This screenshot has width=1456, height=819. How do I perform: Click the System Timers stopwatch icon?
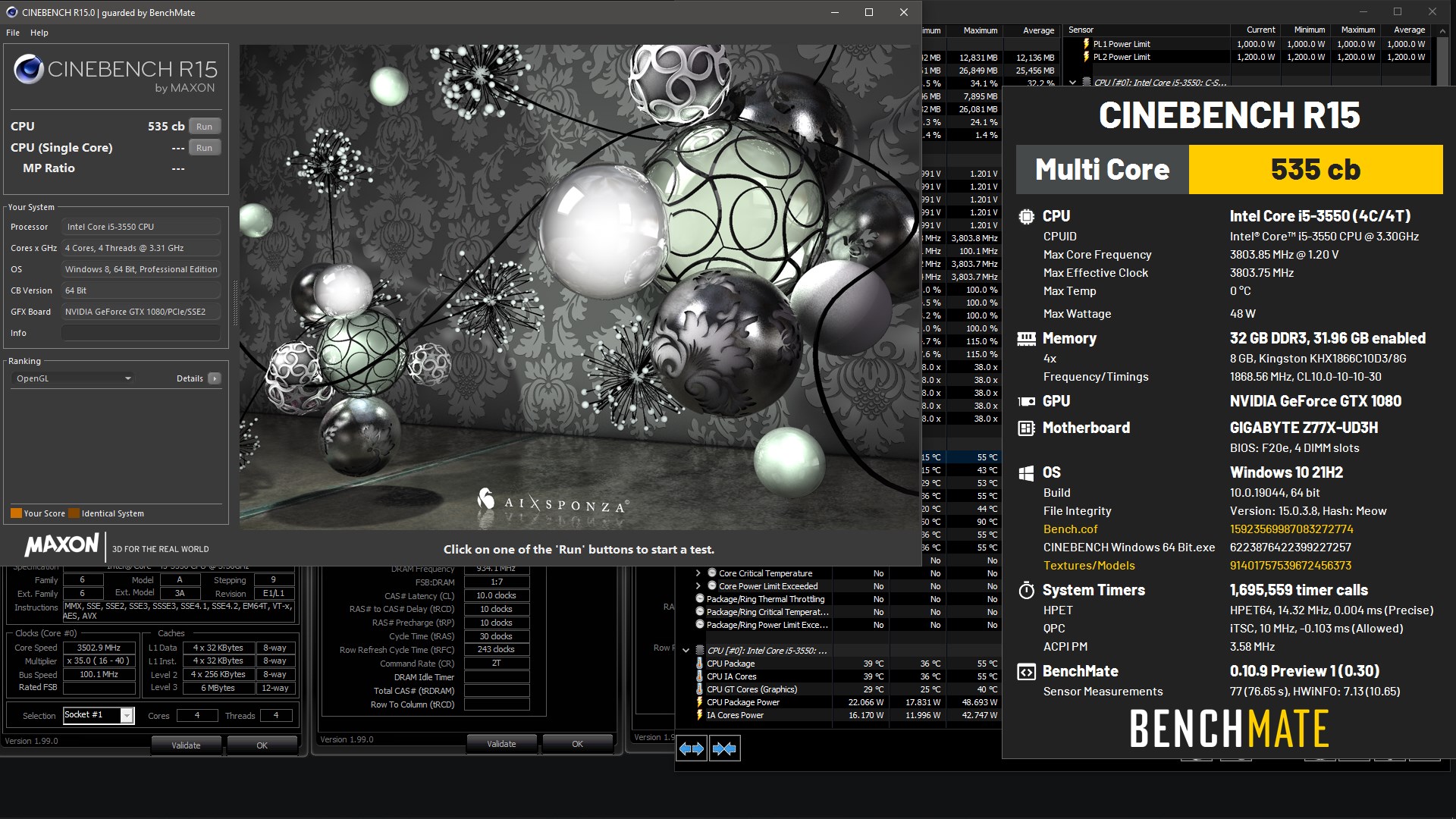[x=1026, y=590]
